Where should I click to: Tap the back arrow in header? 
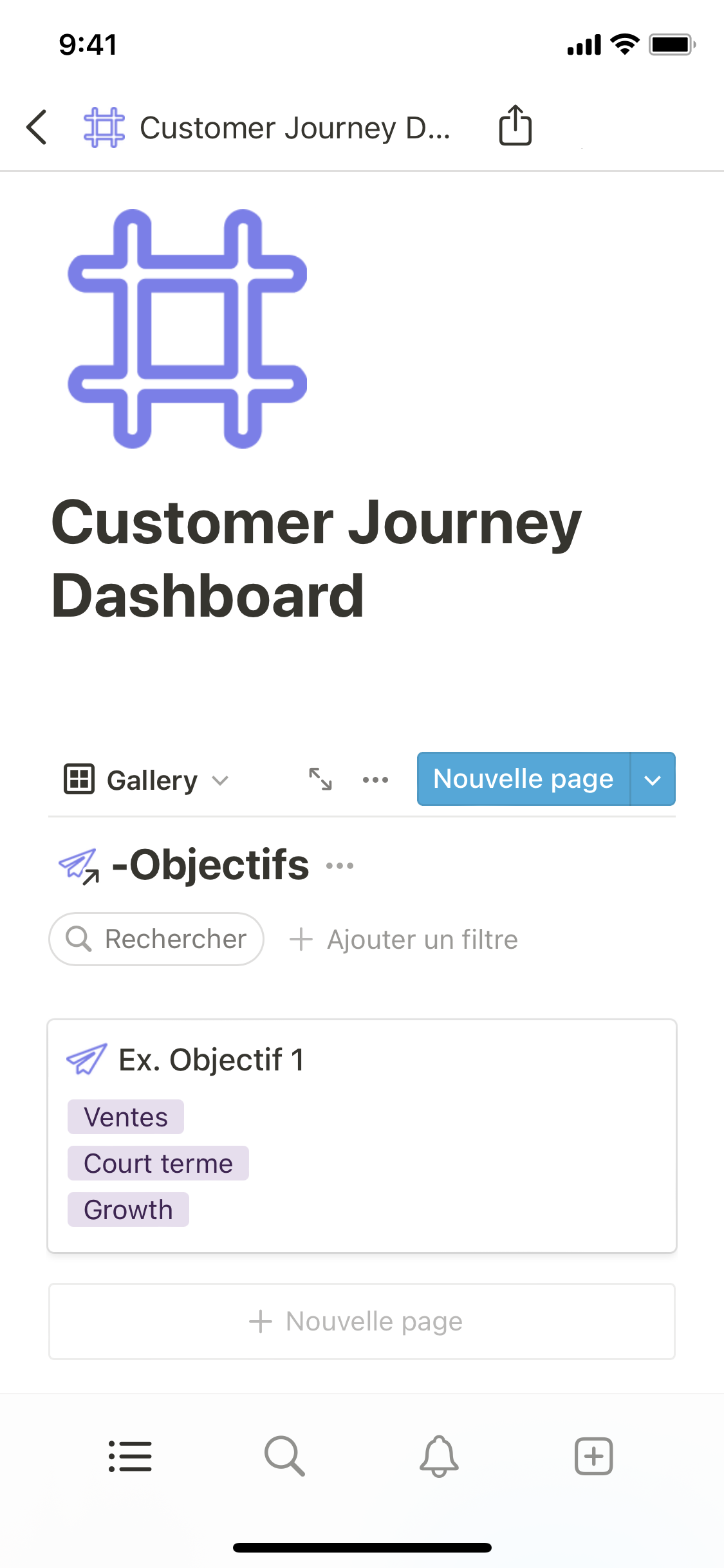(x=37, y=127)
